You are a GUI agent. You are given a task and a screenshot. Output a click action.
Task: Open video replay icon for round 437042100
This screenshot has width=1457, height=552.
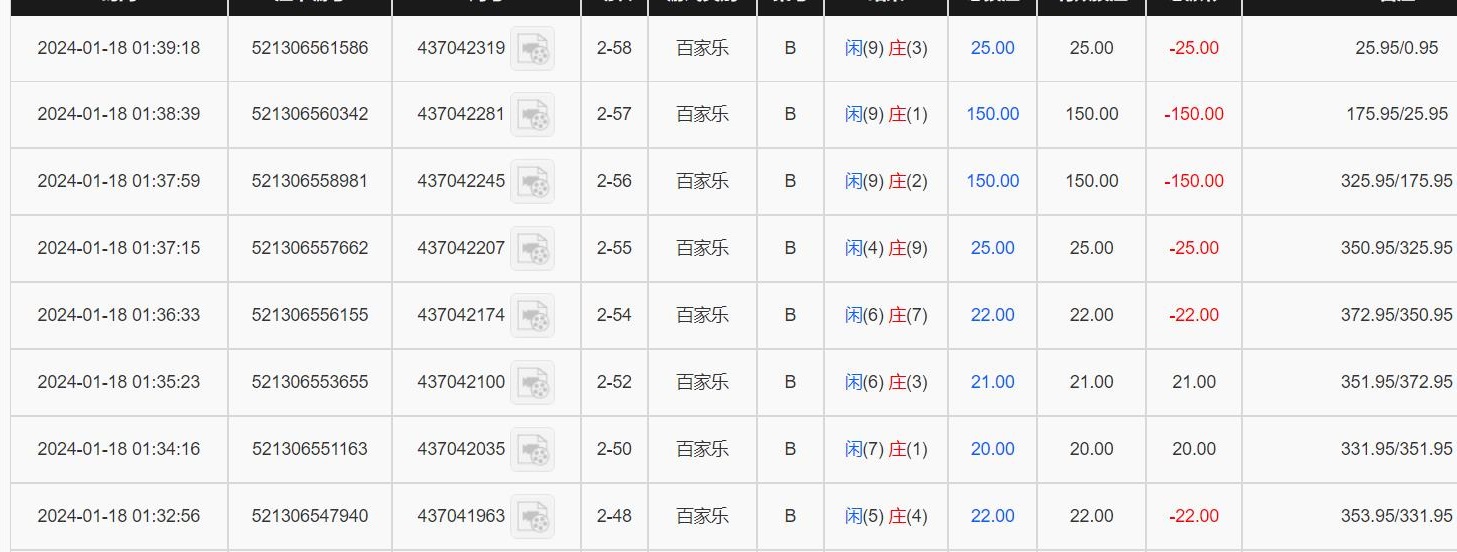[532, 383]
